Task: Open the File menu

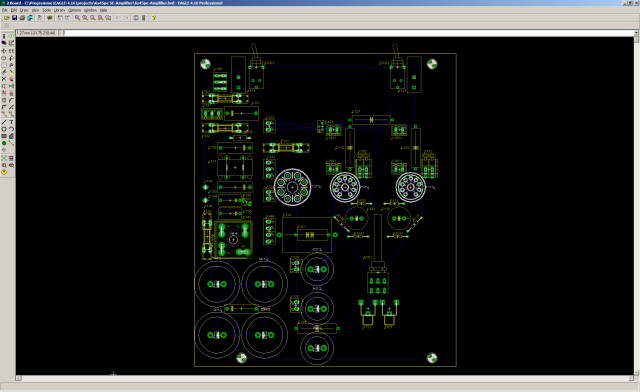Action: (4, 10)
